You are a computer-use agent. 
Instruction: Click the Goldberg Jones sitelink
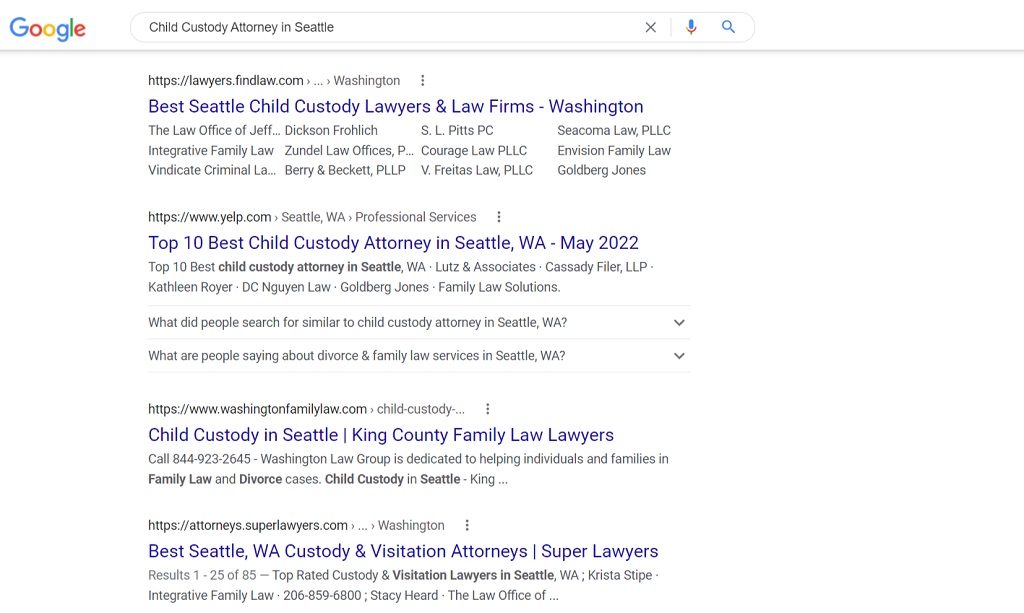pos(601,170)
